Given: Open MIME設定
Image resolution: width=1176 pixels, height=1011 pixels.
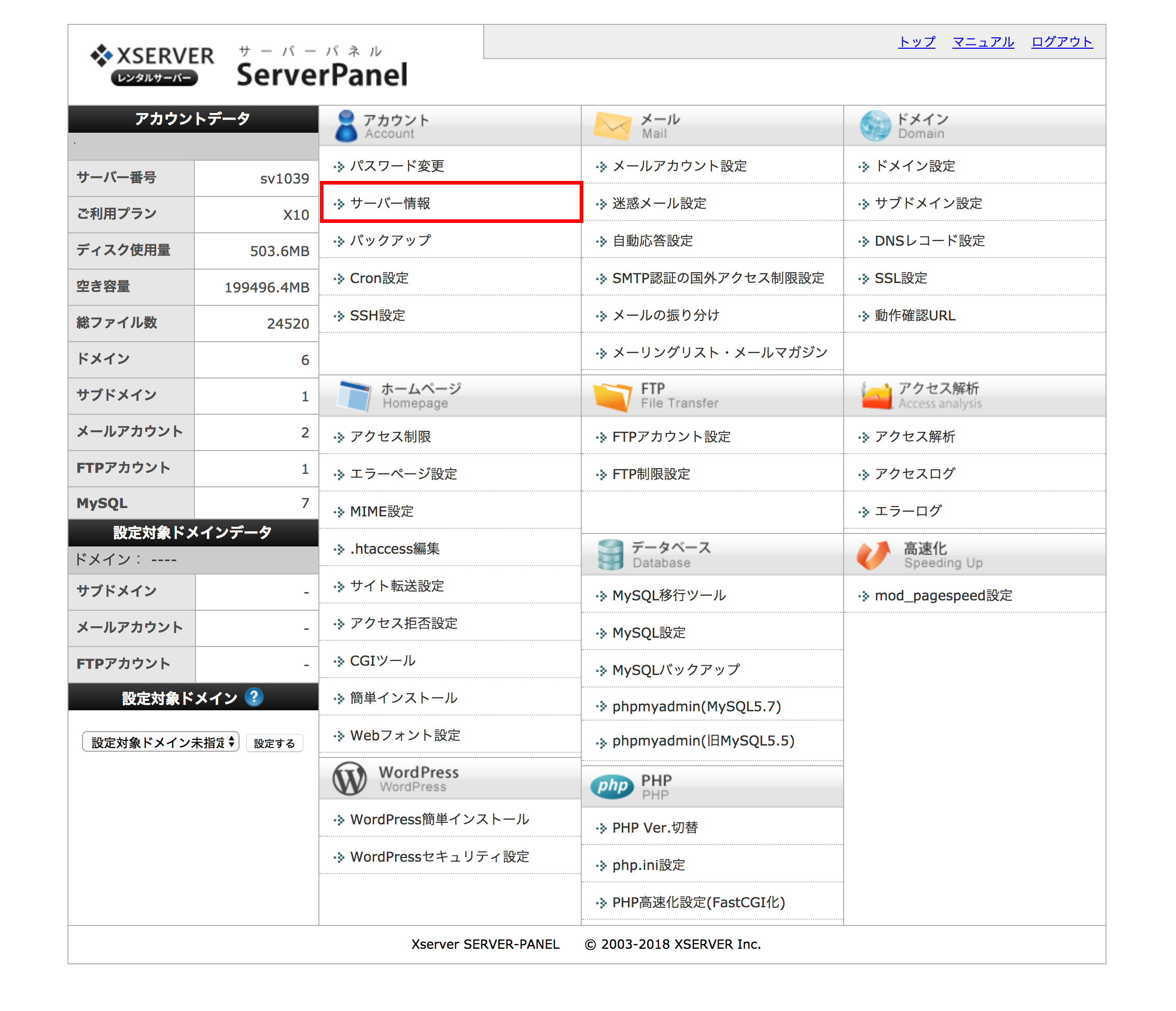Looking at the screenshot, I should coord(382,511).
